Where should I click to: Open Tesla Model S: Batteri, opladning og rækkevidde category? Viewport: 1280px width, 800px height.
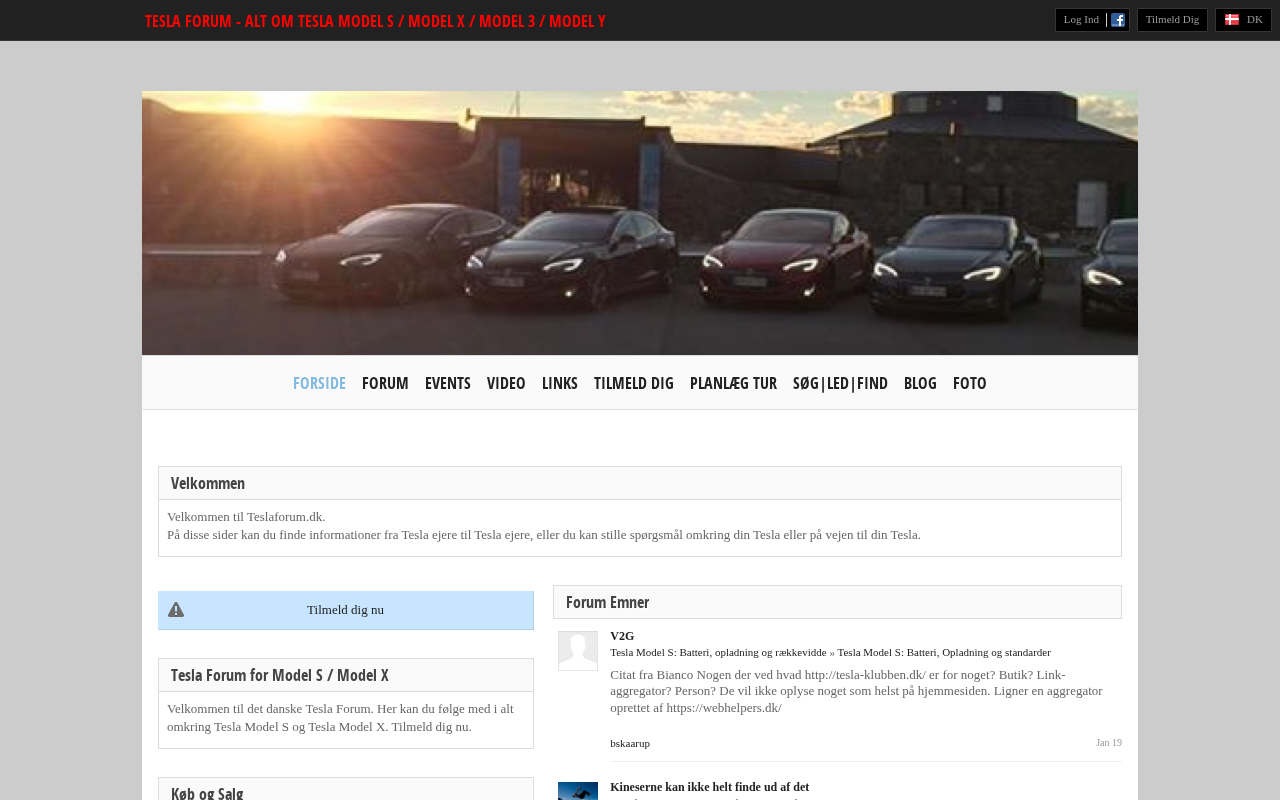718,652
